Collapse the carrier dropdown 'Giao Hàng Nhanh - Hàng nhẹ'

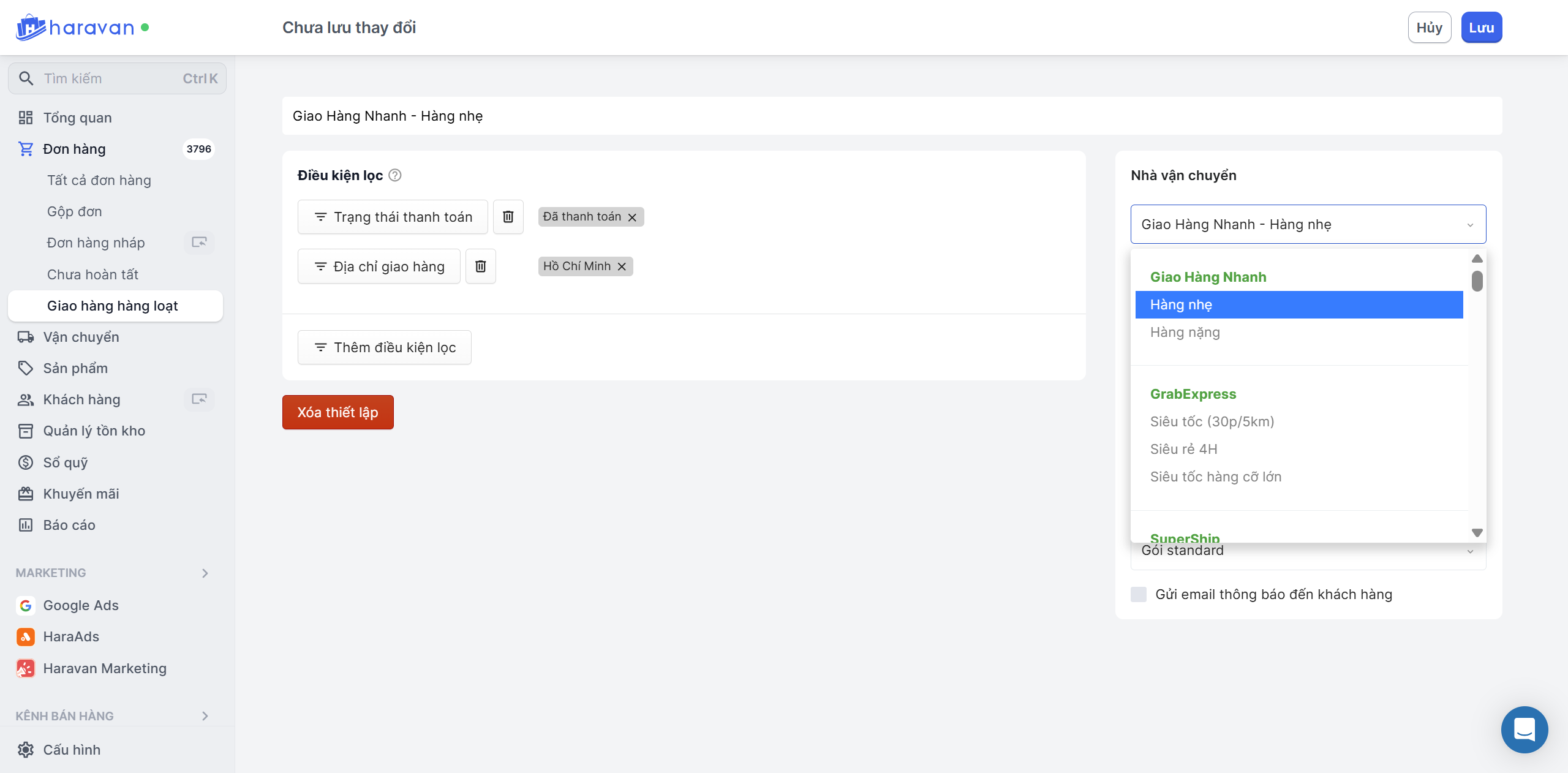(1470, 225)
